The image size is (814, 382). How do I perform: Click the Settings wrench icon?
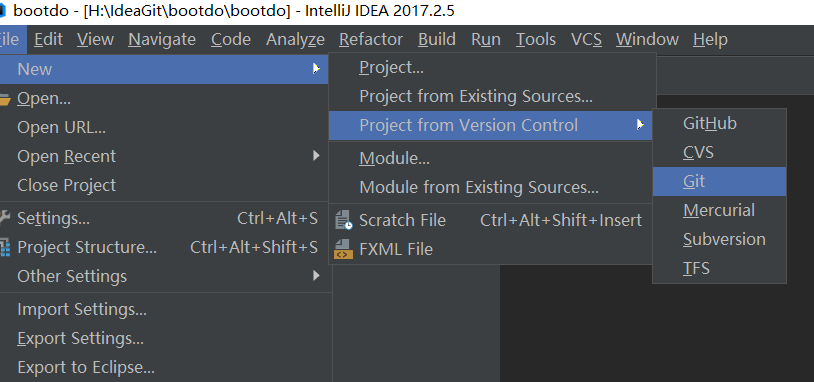pyautogui.click(x=4, y=218)
